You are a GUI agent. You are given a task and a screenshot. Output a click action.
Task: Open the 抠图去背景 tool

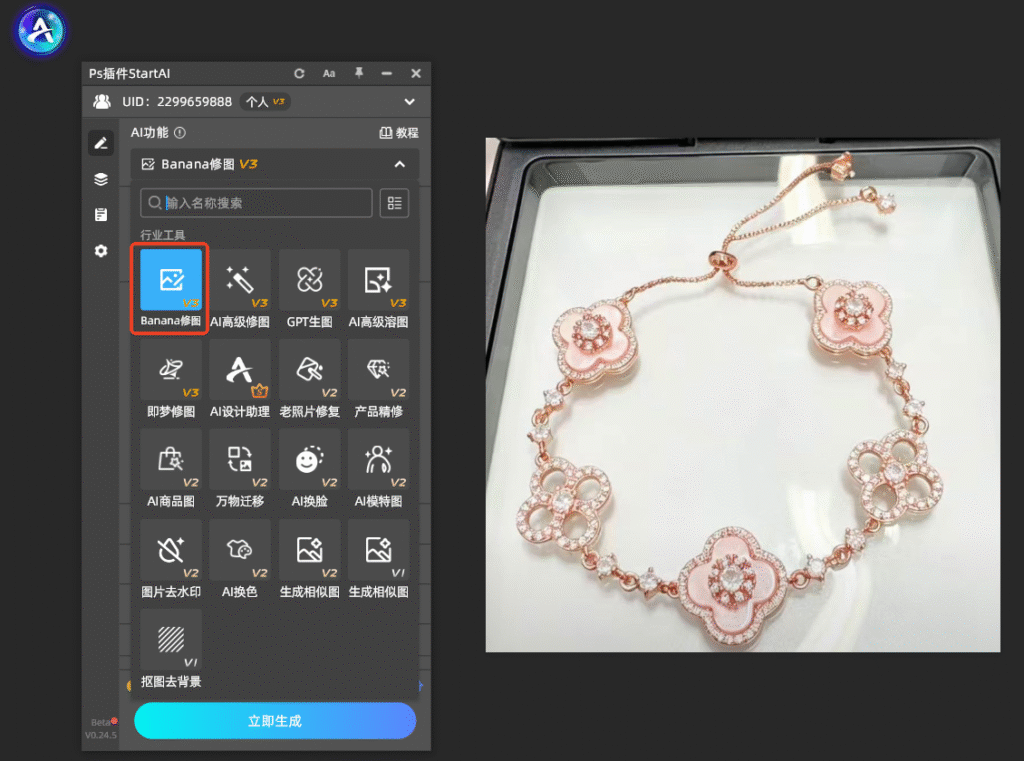(x=170, y=649)
